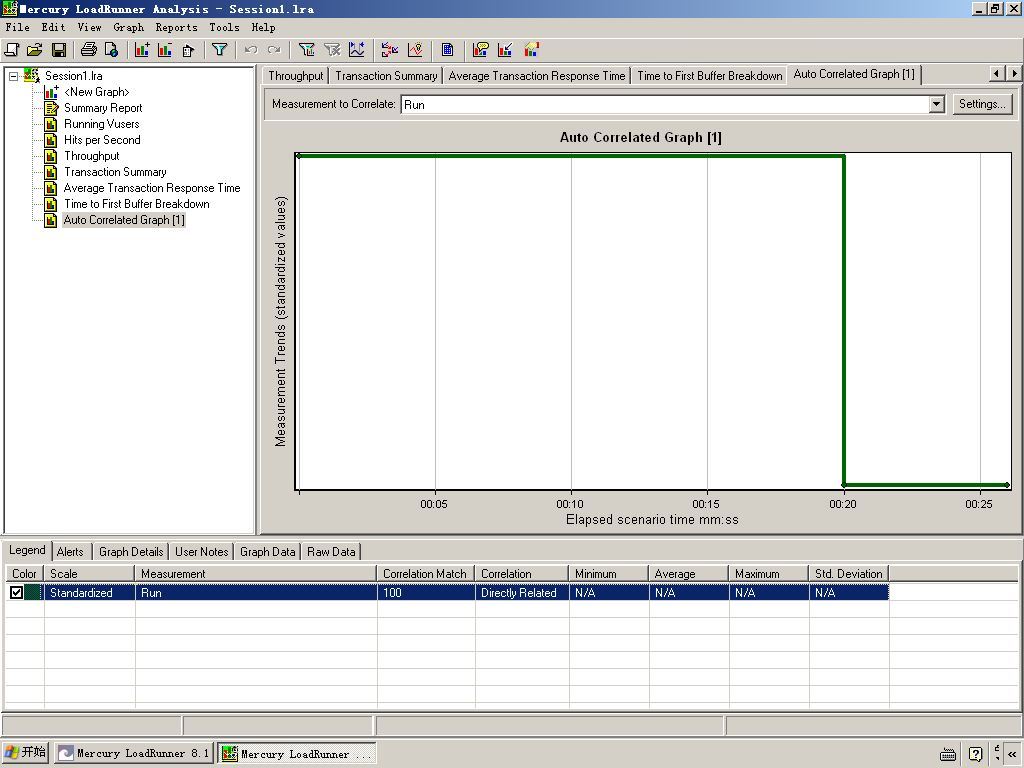Screen dimensions: 1024x768
Task: Click the Directly Related cell in the legend
Action: point(522,592)
